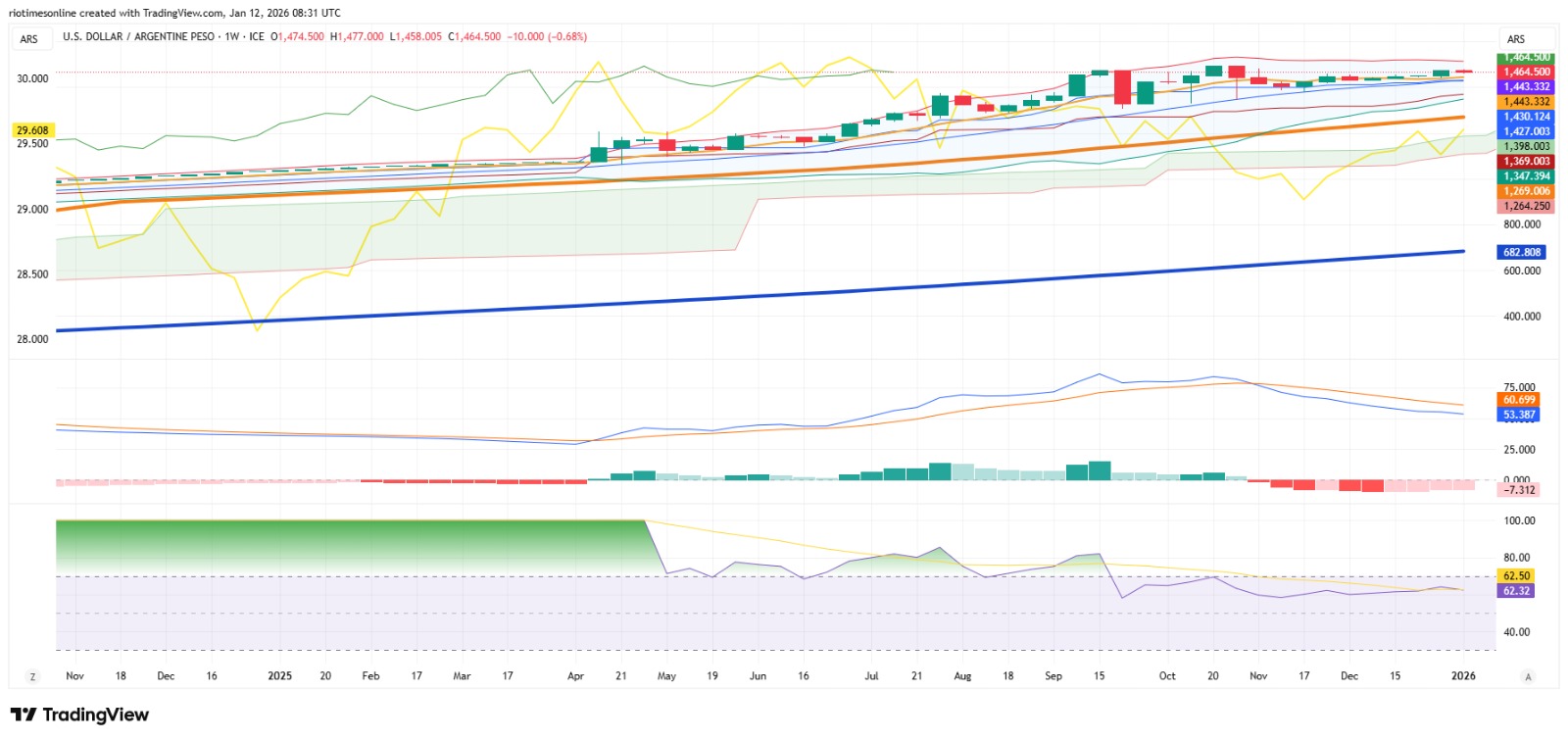
Task: Click the Sep label on time axis
Action: tap(1053, 676)
